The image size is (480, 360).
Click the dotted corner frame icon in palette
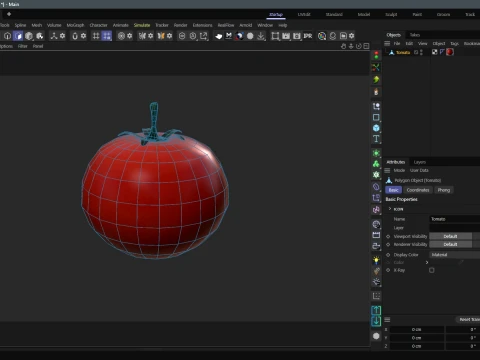[376, 296]
